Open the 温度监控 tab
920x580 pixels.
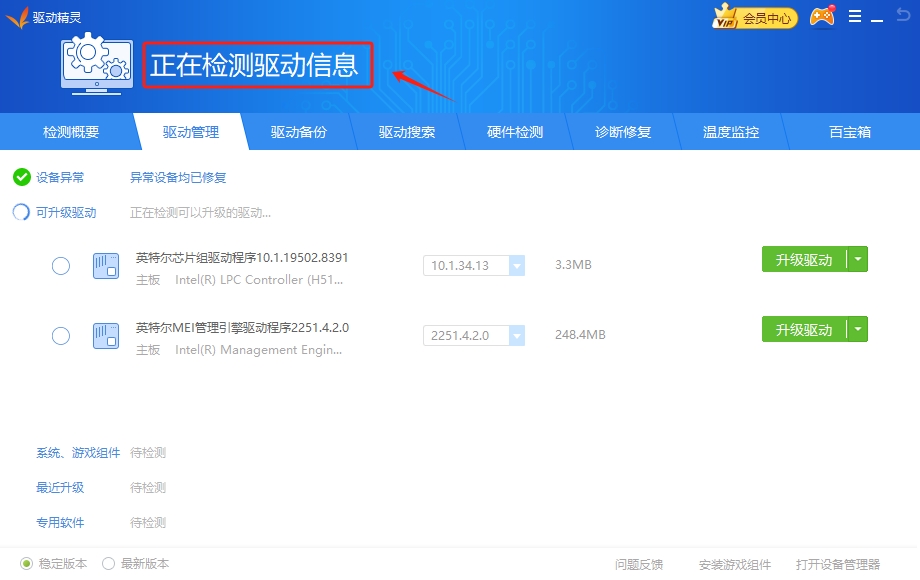(x=731, y=131)
